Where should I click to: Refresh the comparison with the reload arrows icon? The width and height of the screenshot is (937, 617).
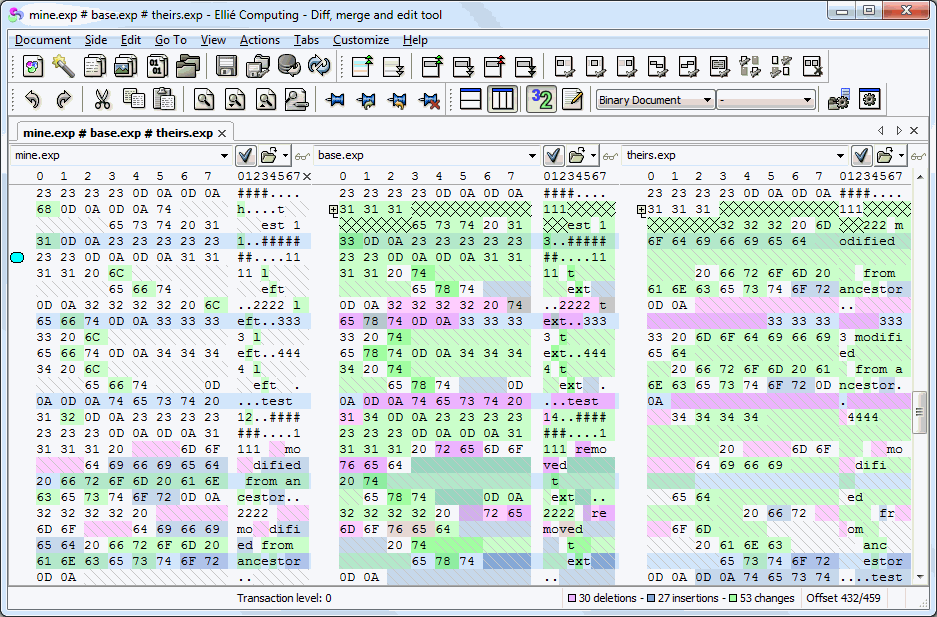[319, 67]
